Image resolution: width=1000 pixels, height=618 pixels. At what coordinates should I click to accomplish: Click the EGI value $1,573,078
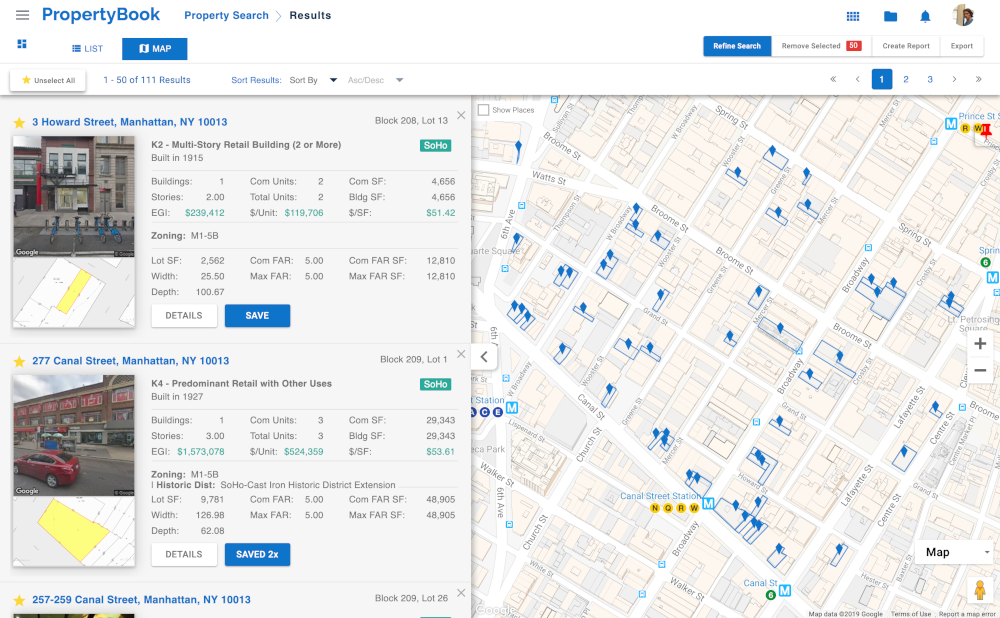(201, 452)
